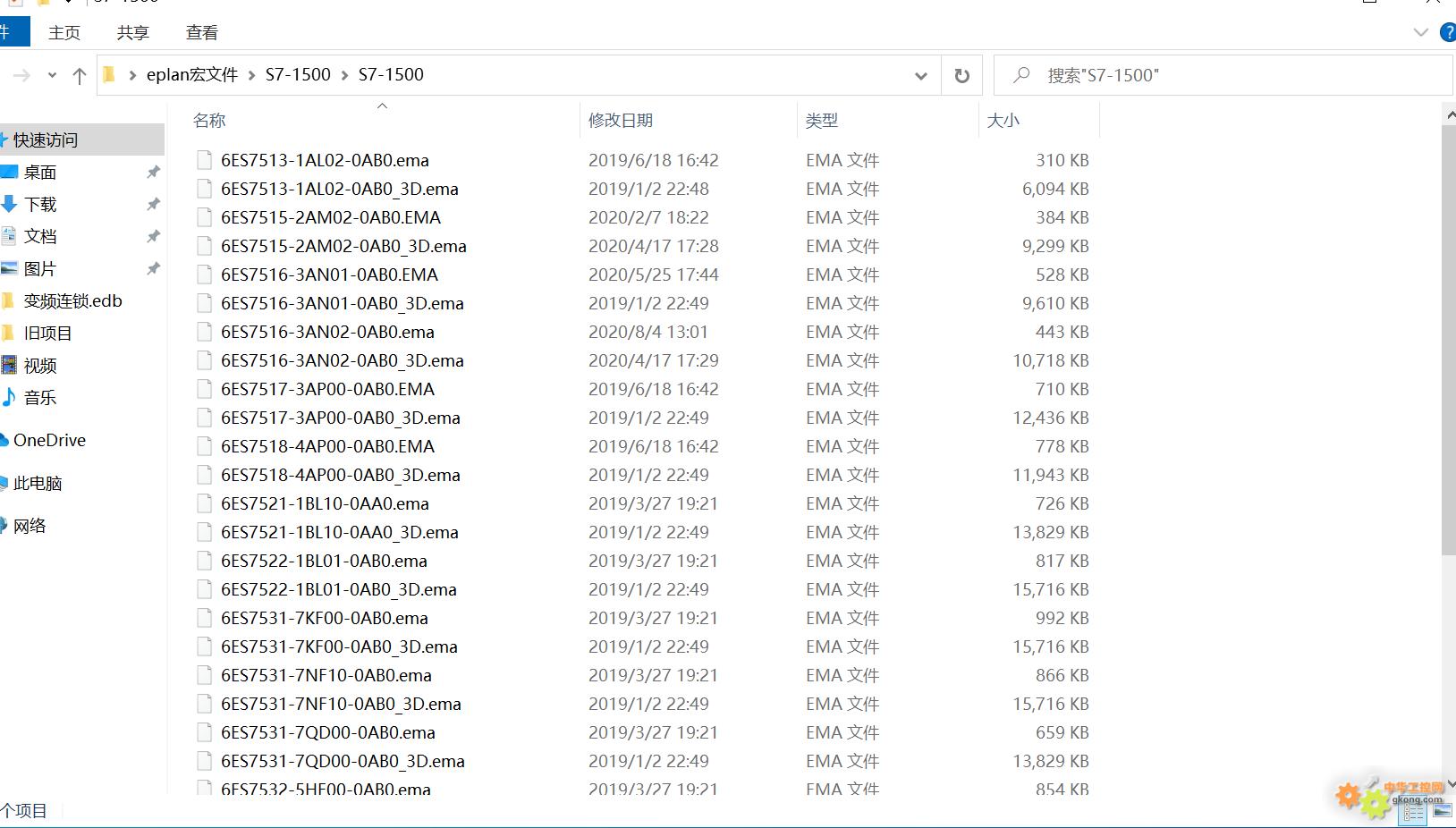Image resolution: width=1456 pixels, height=828 pixels.
Task: Select file name 6ES7518-4AP00-0AB0_3D.ema
Action: tap(341, 475)
